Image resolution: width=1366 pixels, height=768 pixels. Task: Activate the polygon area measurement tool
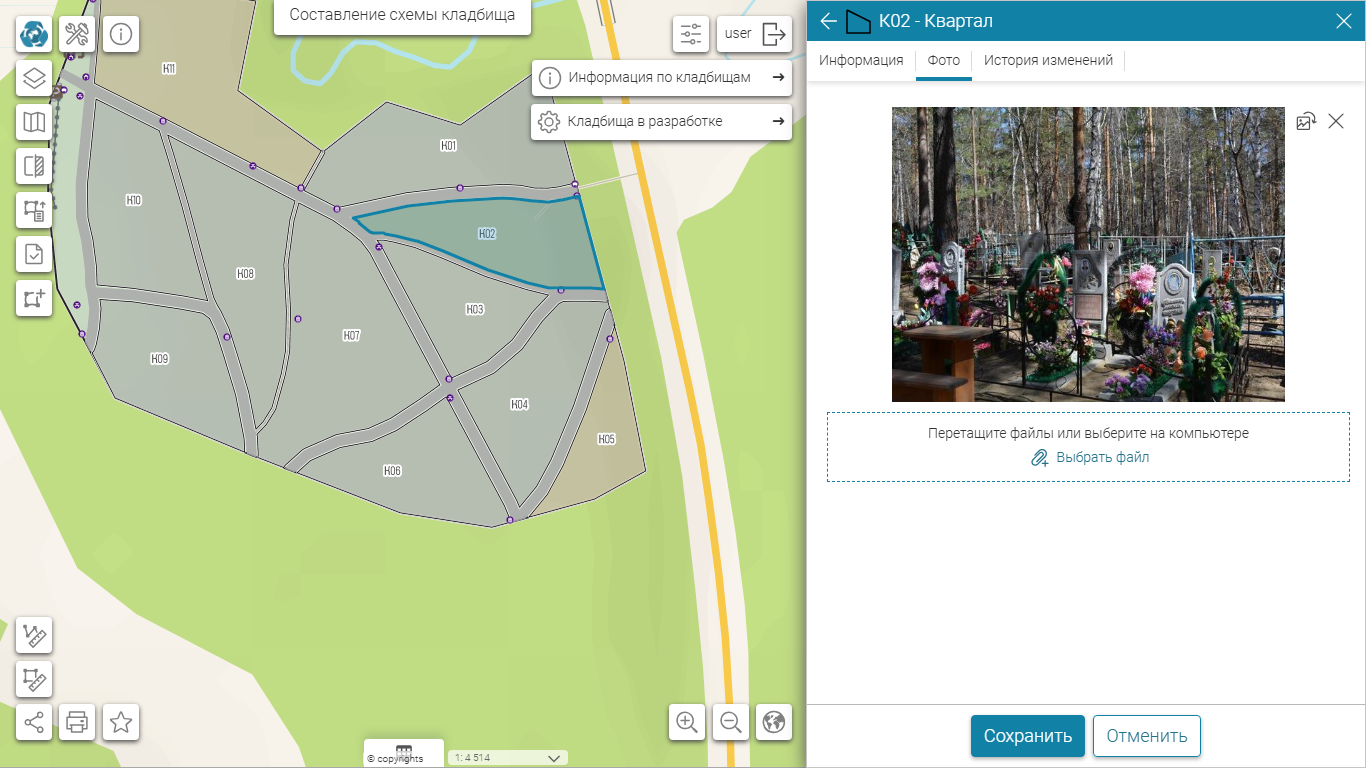pyautogui.click(x=34, y=679)
